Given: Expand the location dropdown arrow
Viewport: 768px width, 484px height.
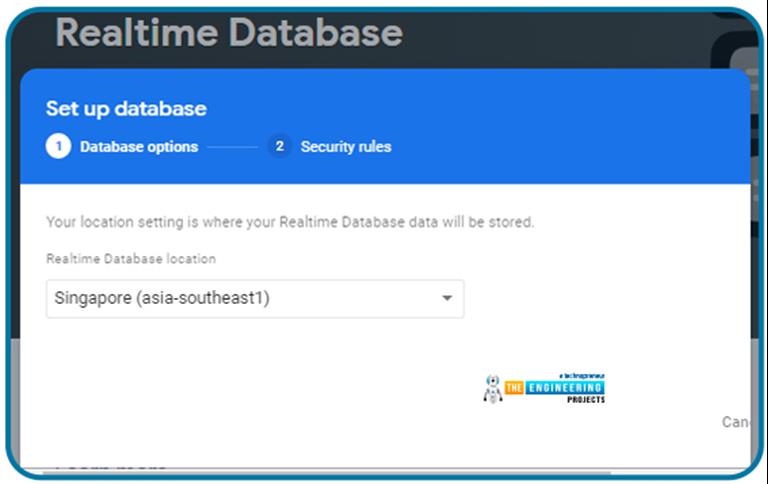Looking at the screenshot, I should [x=446, y=298].
